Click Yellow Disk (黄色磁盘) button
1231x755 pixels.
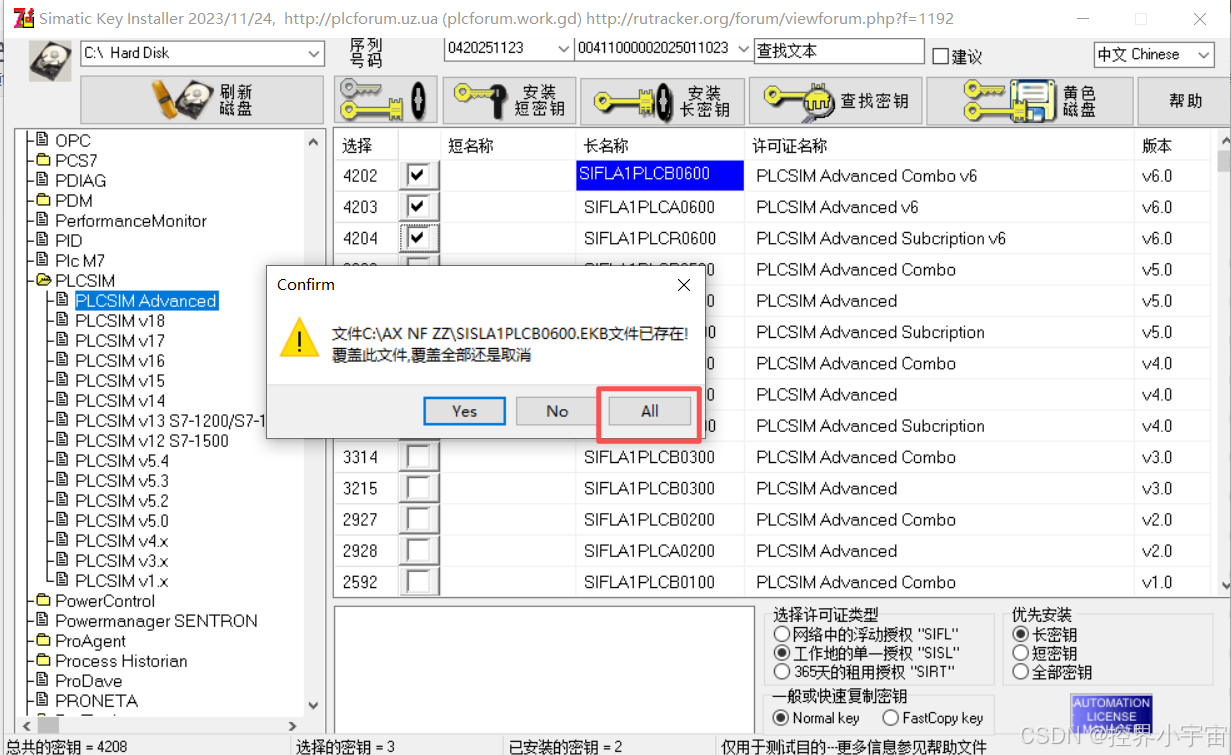(1029, 100)
